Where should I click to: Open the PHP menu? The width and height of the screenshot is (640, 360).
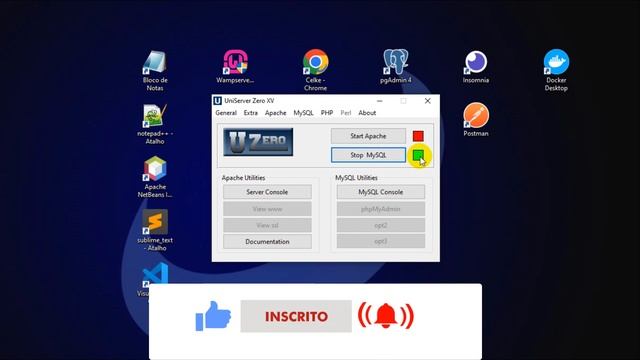pos(327,113)
